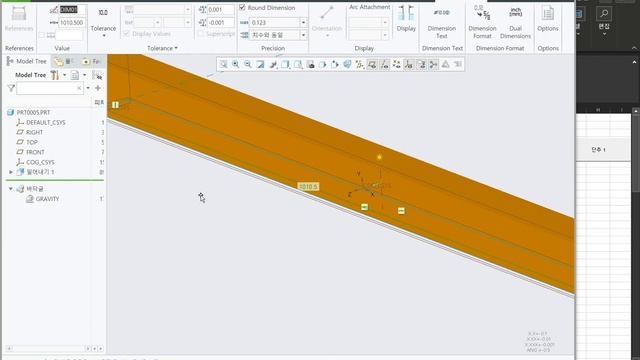
Task: Click the Dimension Text button
Action: pyautogui.click(x=442, y=24)
